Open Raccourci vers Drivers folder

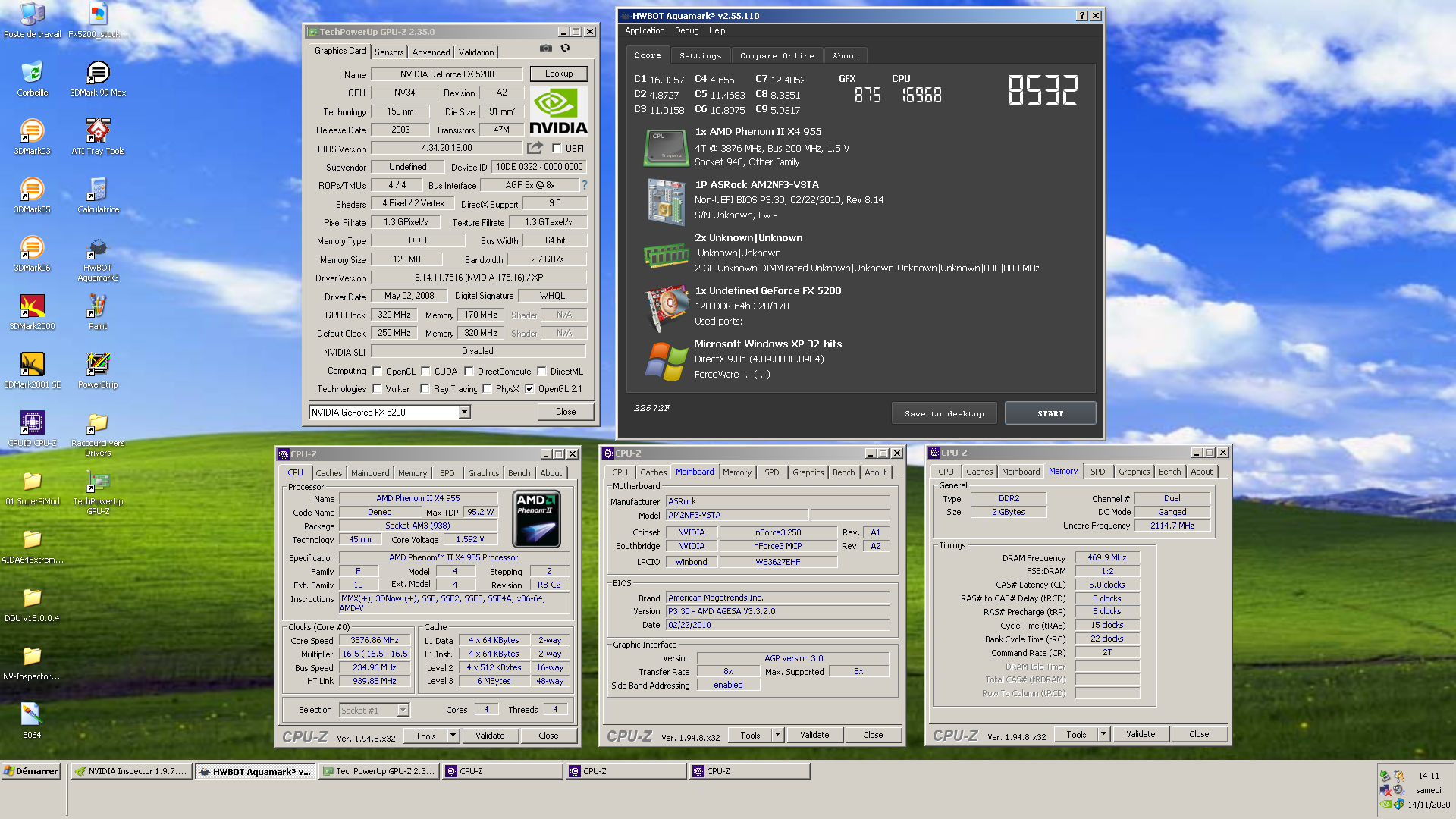point(98,435)
